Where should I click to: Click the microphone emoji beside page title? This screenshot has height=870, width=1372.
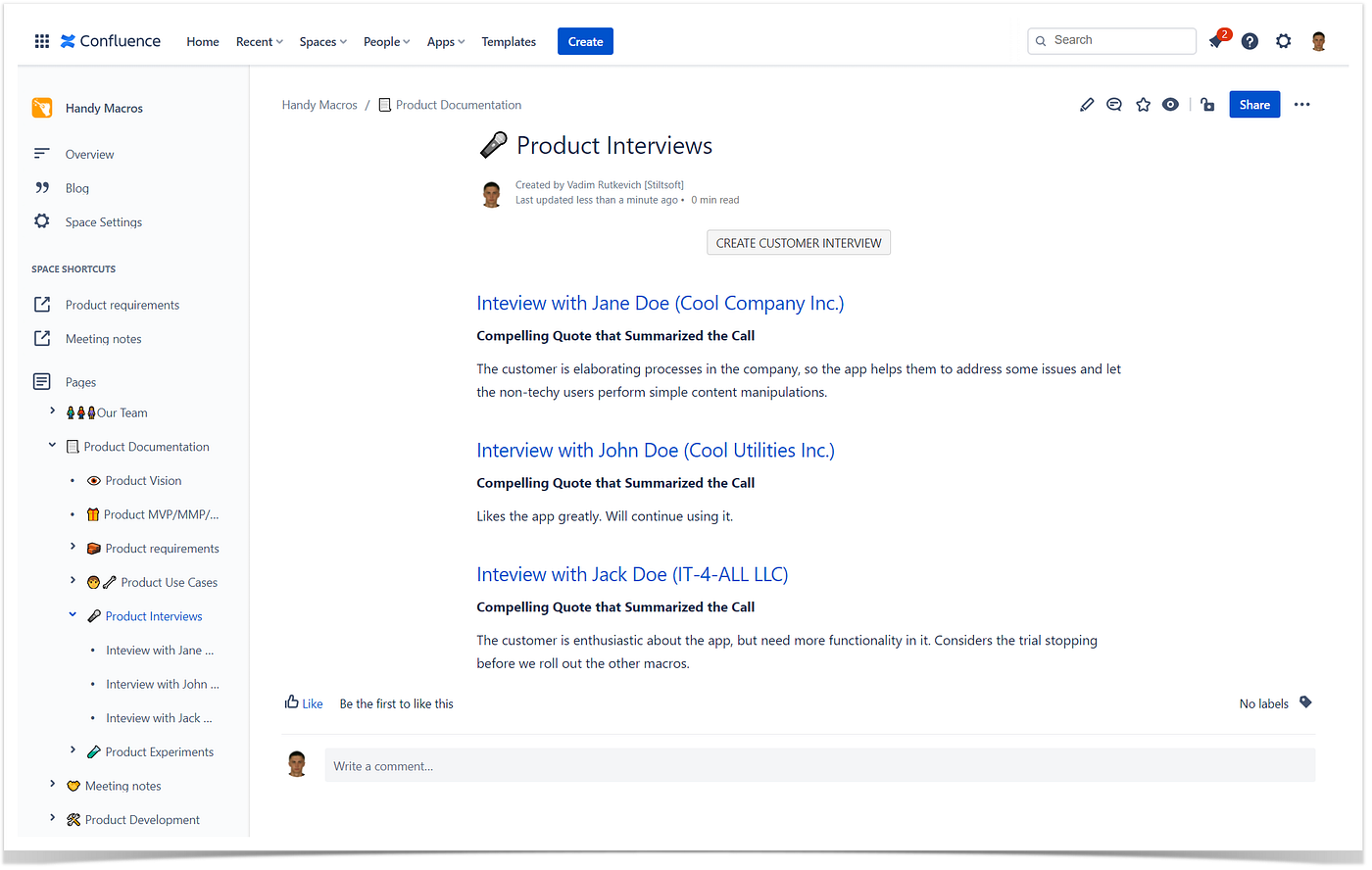point(493,145)
